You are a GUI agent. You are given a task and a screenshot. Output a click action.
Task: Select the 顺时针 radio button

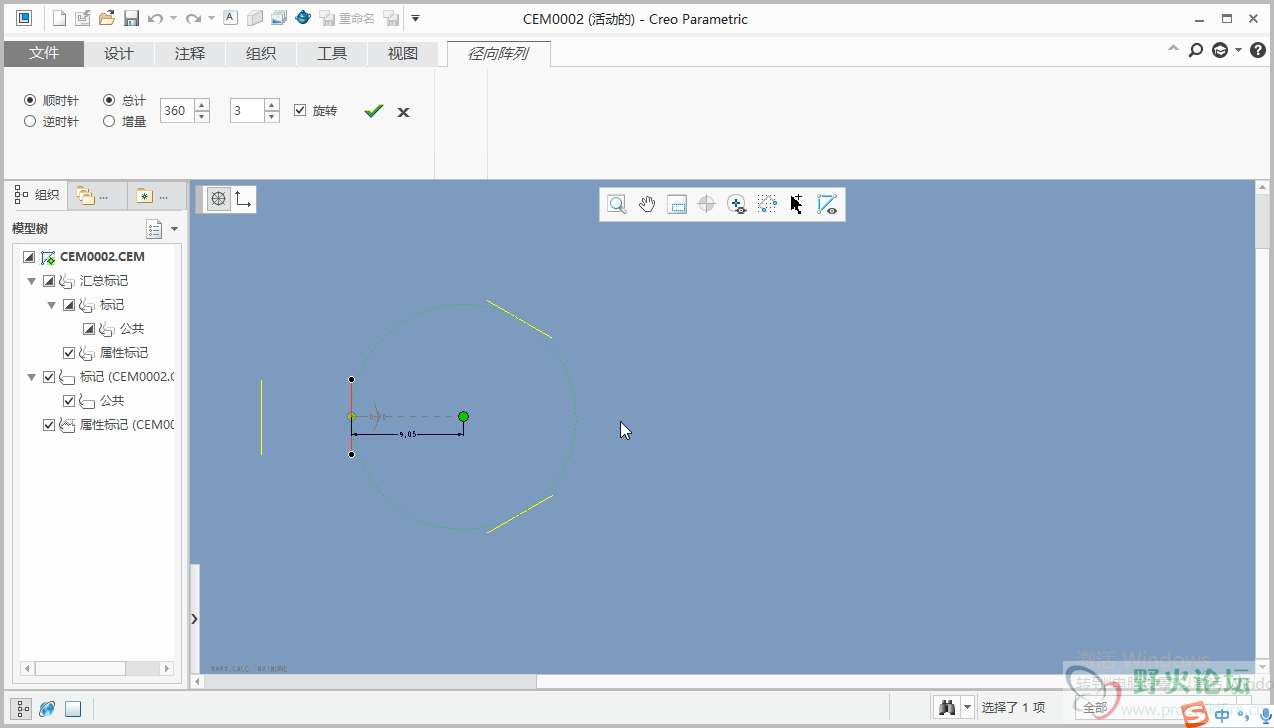pos(30,101)
